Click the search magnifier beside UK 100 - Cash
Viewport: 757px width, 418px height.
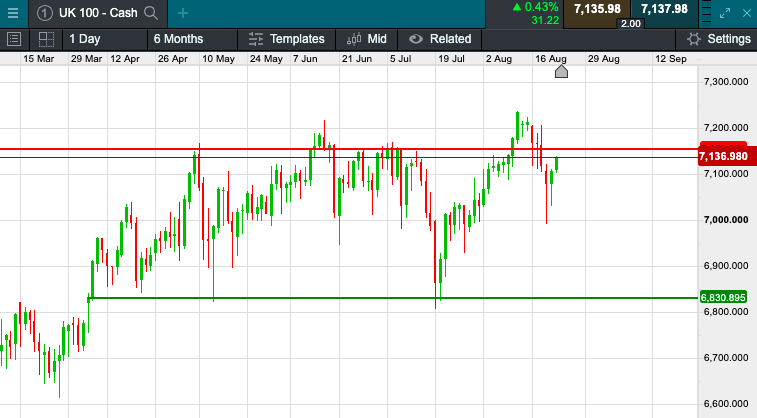[x=151, y=13]
